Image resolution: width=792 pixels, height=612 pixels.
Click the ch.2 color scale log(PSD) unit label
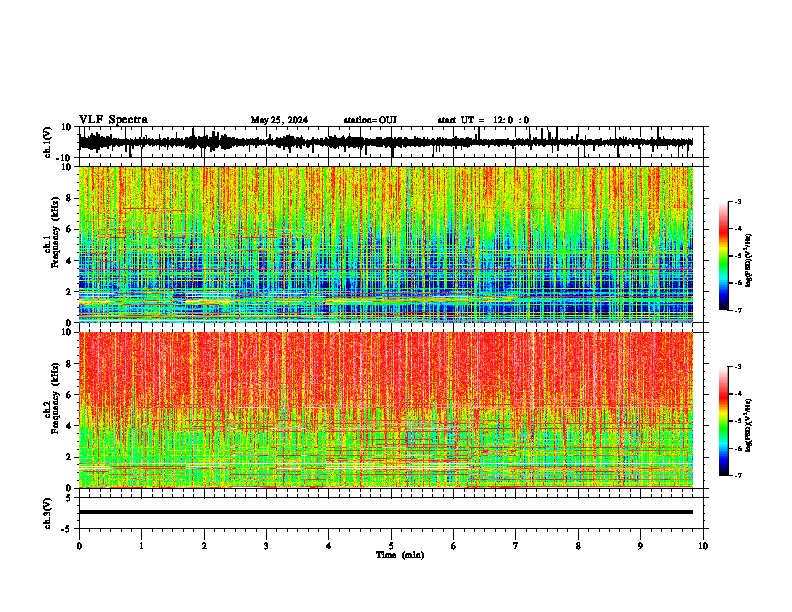[749, 425]
